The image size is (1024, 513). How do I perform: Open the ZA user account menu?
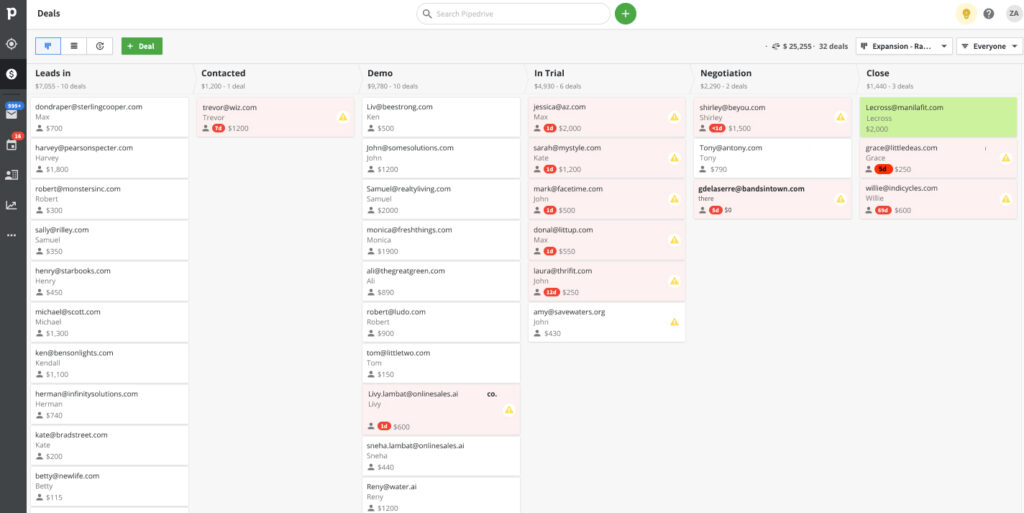point(1012,14)
